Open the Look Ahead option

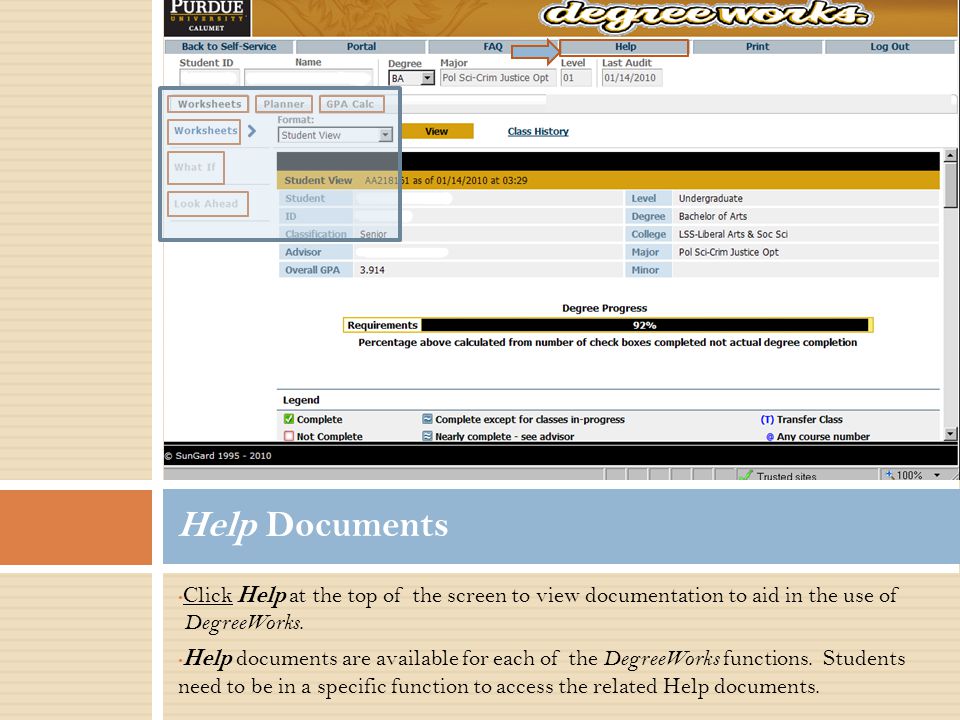pos(208,204)
